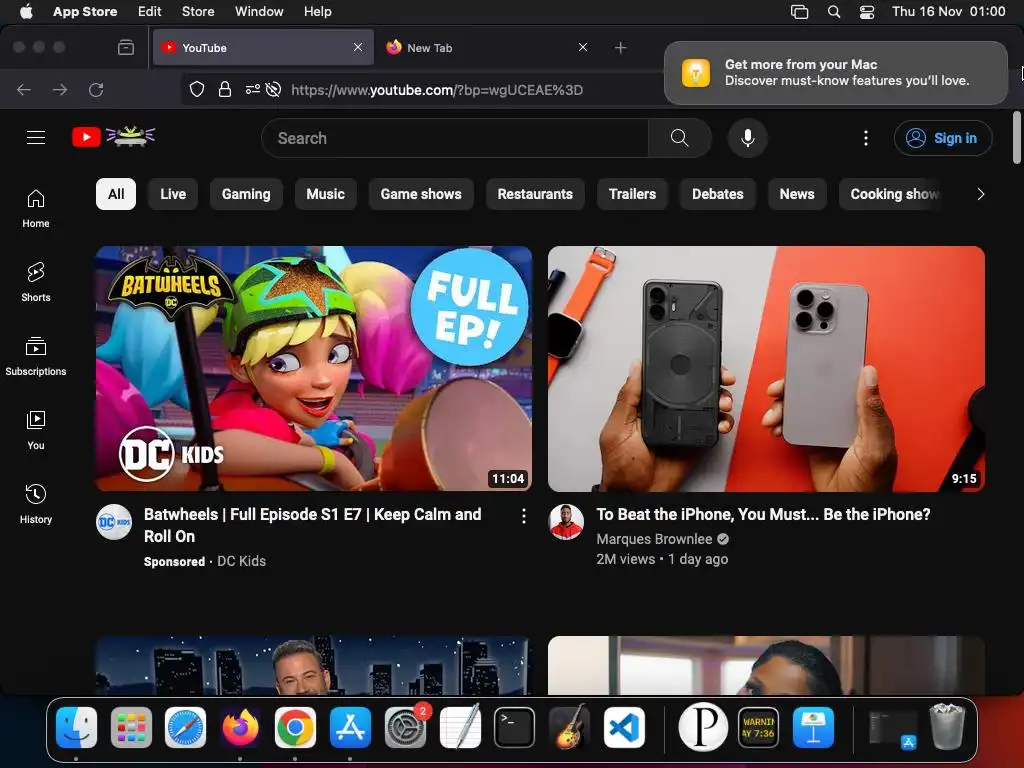The width and height of the screenshot is (1024, 768).
Task: Select the All filter chip
Action: (116, 194)
